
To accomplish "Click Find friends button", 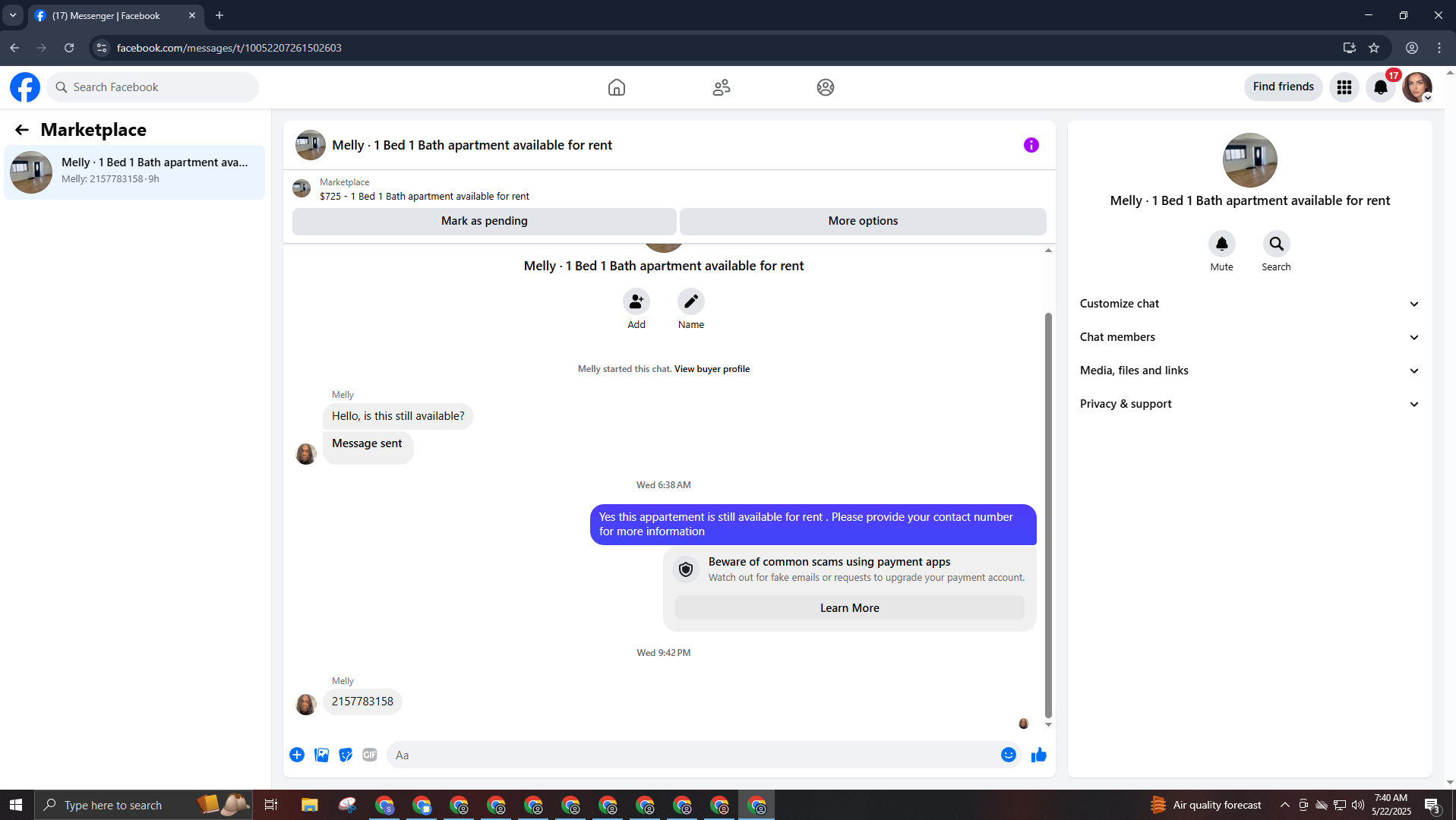I will (x=1284, y=87).
